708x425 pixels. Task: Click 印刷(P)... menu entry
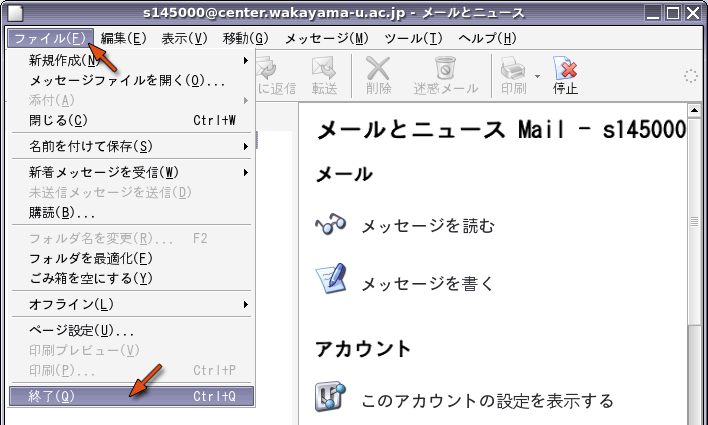131,370
